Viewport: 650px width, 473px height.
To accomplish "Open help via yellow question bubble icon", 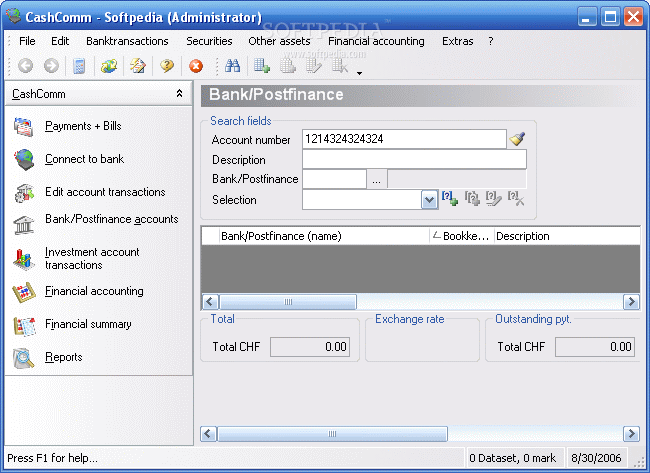I will click(x=167, y=65).
